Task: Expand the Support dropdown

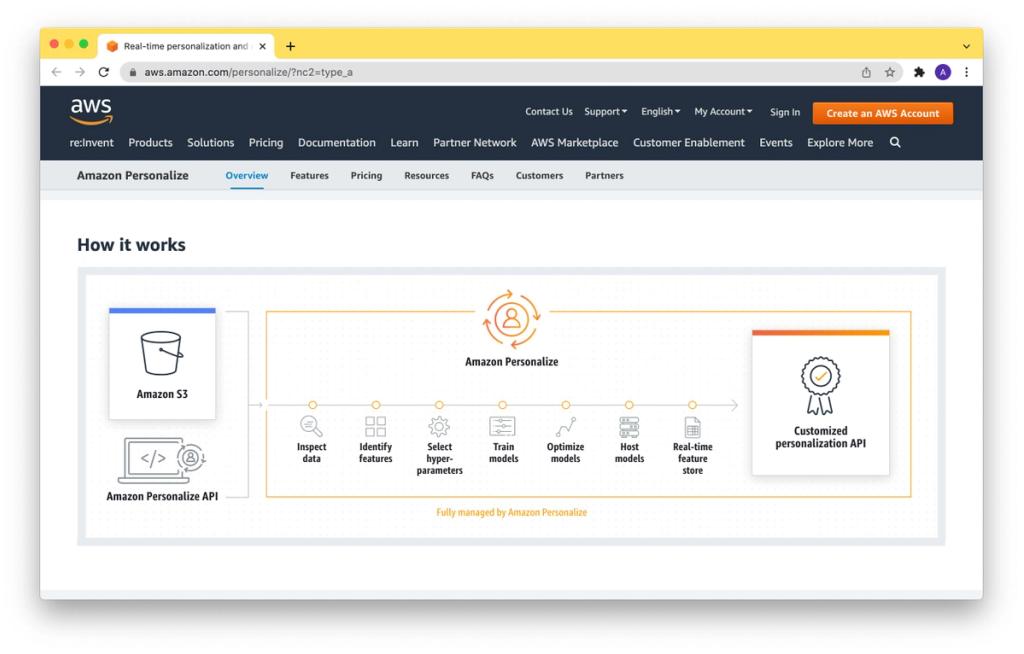Action: (605, 112)
